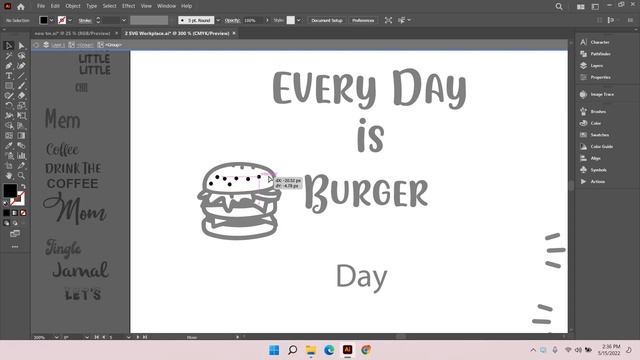640x360 pixels.
Task: Set paint mode to Gradient
Action: pos(15,213)
